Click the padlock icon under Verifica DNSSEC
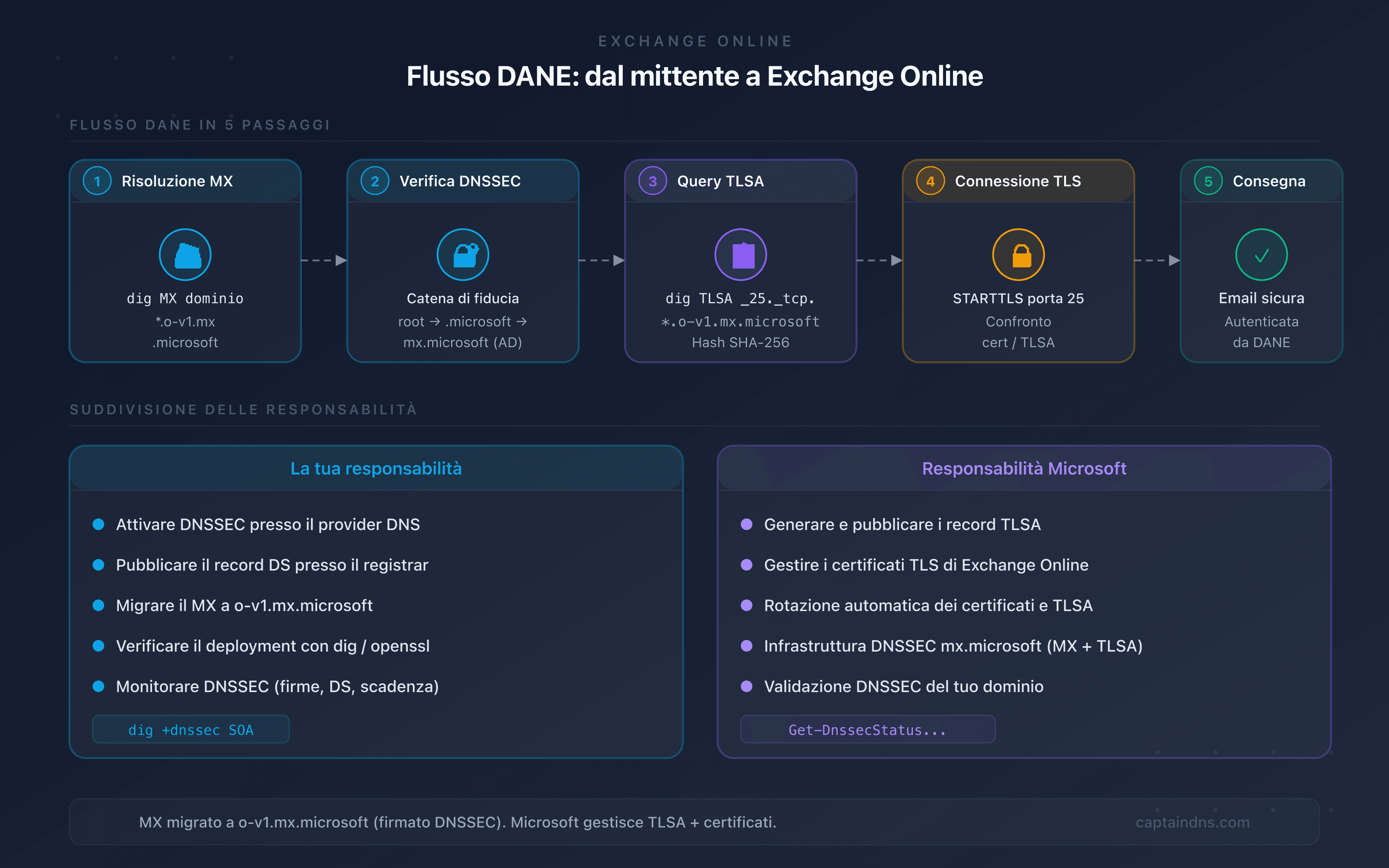The width and height of the screenshot is (1389, 868). coord(463,254)
